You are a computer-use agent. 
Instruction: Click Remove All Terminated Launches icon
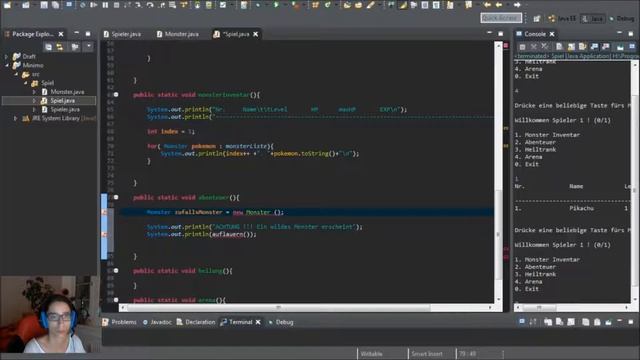click(x=545, y=47)
